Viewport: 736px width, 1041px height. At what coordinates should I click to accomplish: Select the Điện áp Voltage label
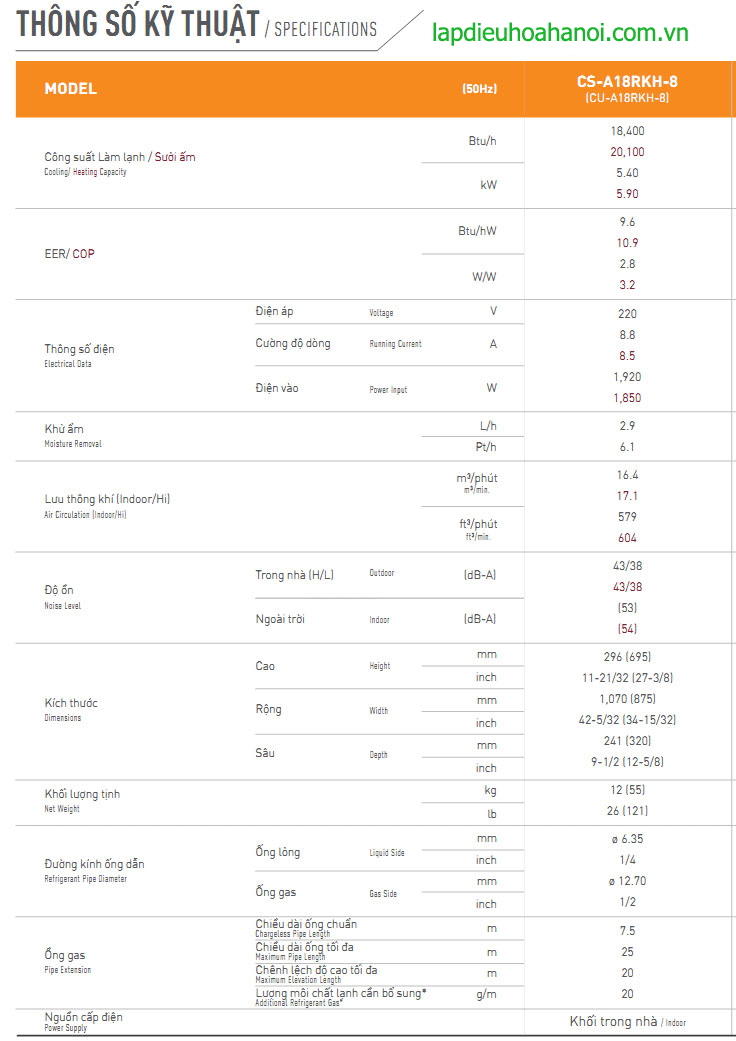[x=274, y=312]
